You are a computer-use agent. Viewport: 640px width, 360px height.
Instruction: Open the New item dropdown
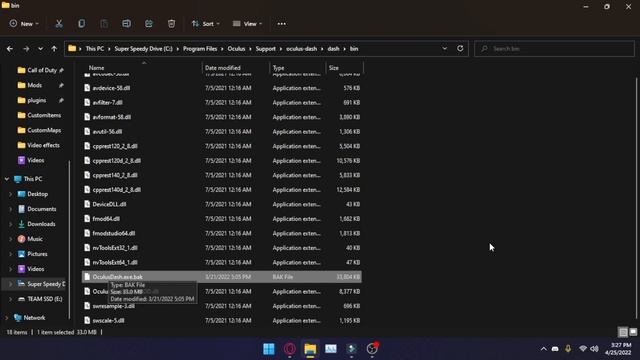click(x=24, y=24)
